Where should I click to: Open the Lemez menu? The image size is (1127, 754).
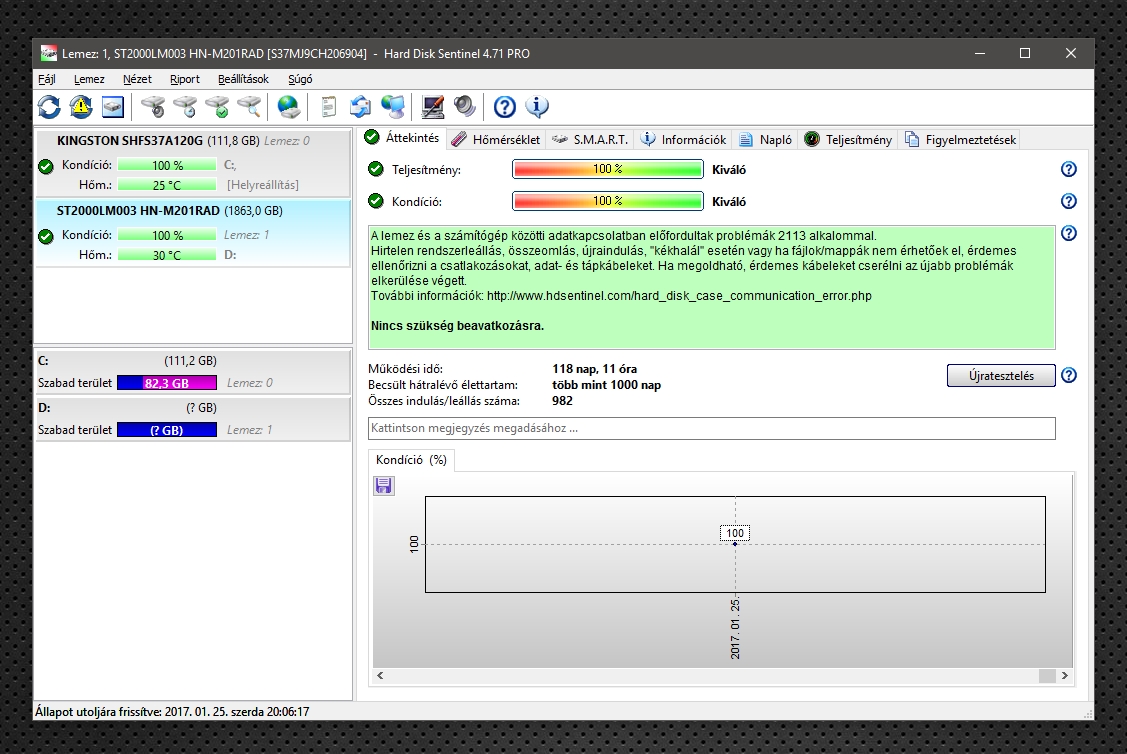[x=89, y=79]
